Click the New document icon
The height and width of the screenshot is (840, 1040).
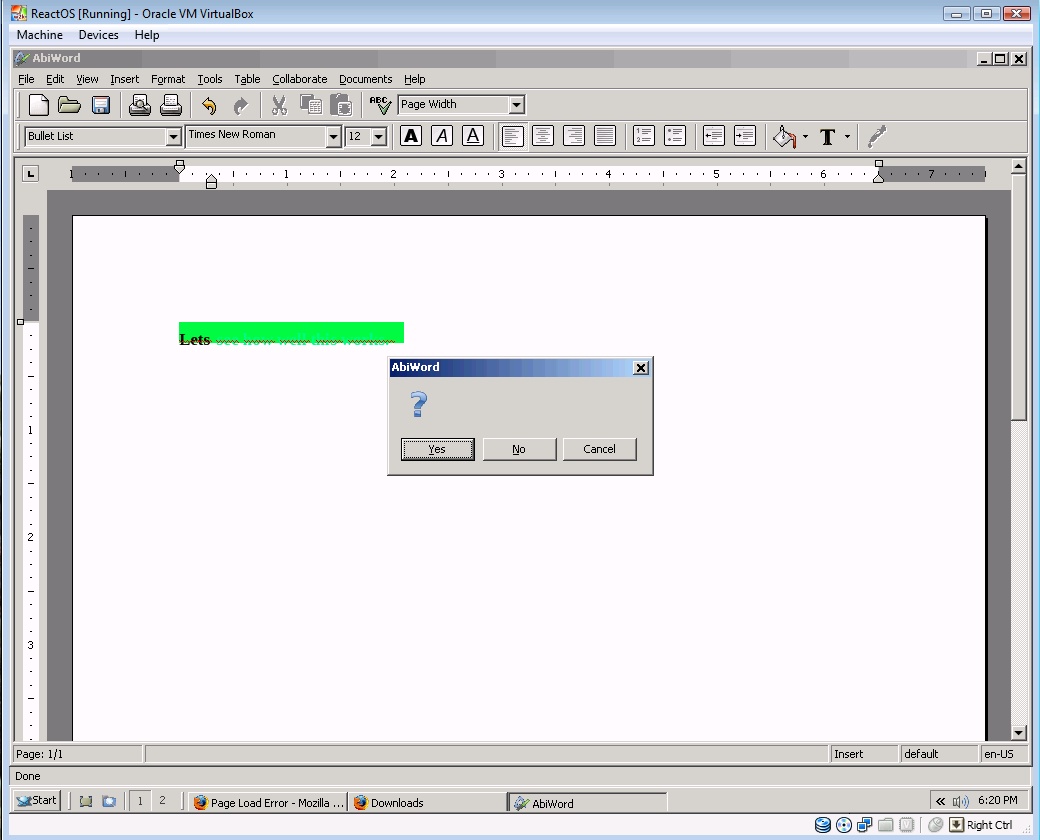coord(38,105)
